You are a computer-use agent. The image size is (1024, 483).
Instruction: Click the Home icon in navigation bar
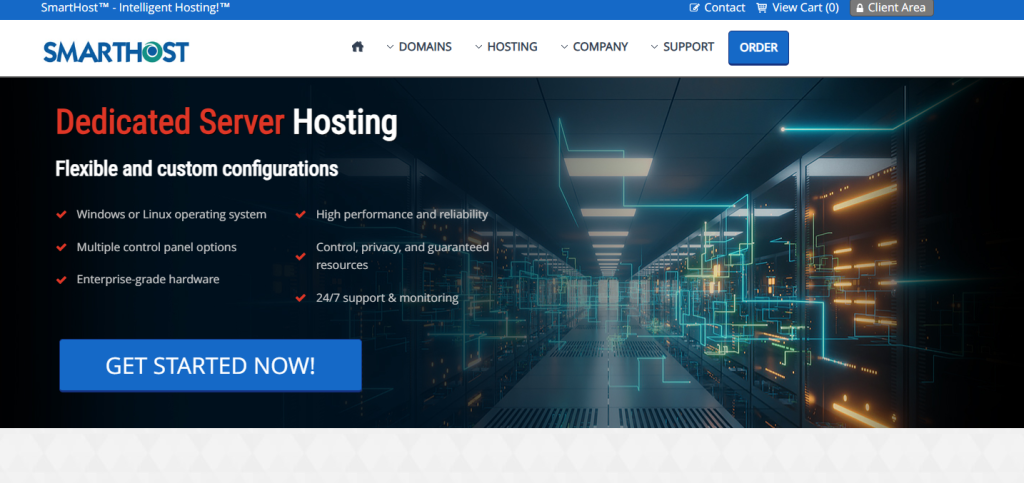pos(357,47)
